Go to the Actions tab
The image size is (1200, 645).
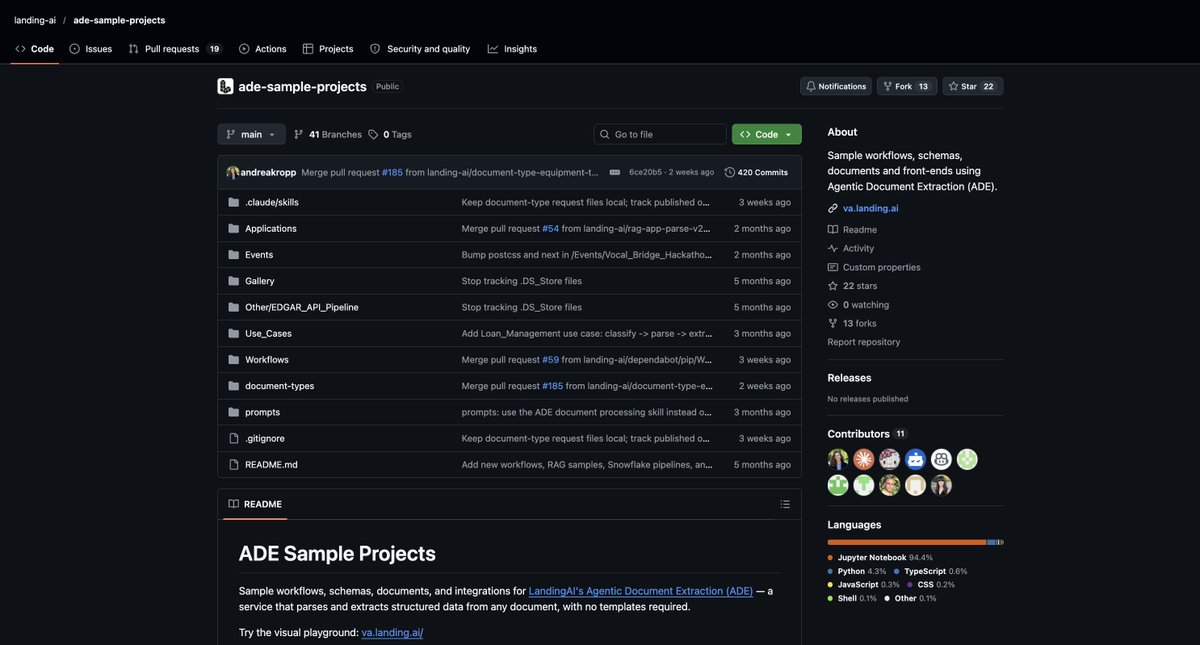tap(263, 49)
